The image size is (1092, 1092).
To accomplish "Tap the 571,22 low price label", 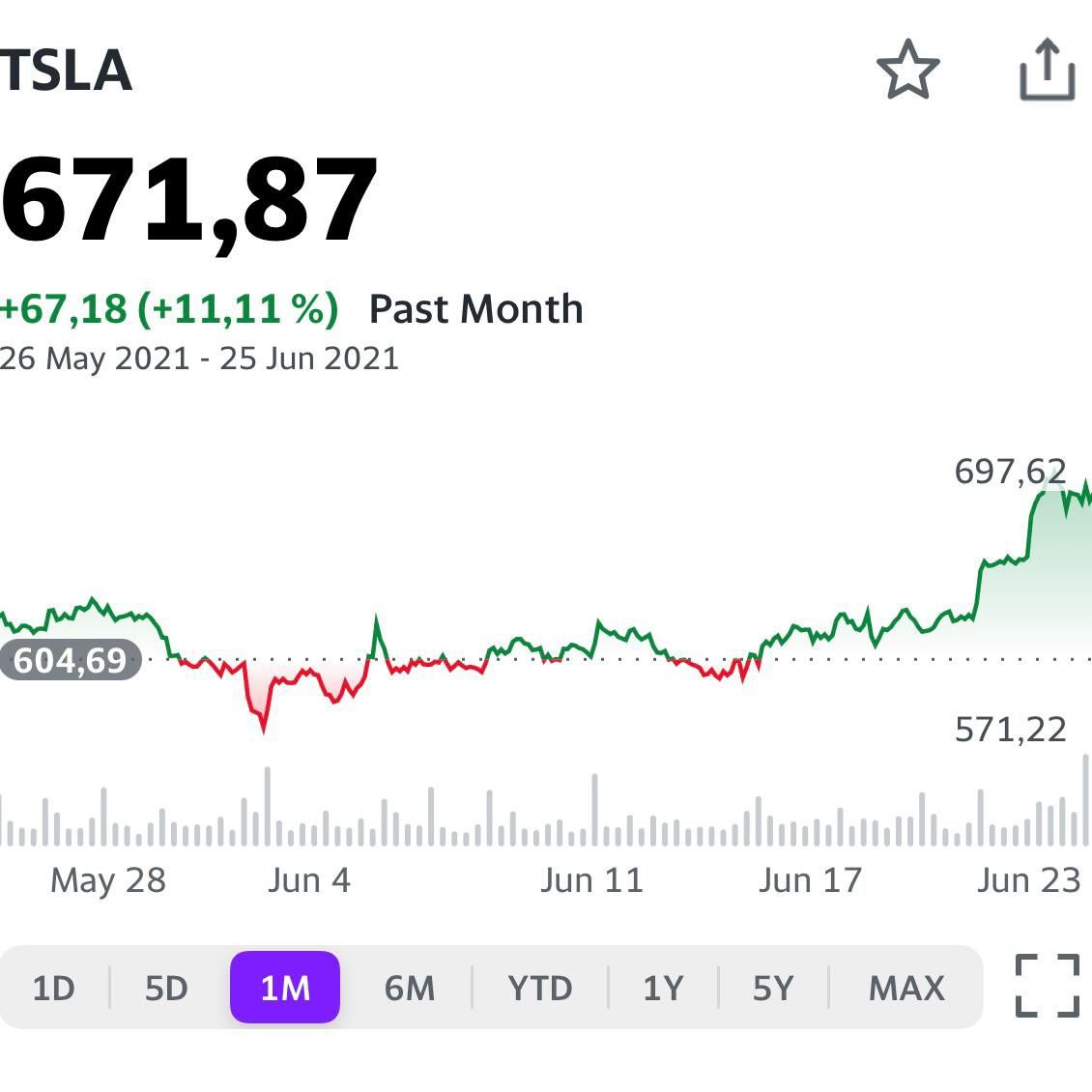I will click(x=1010, y=730).
